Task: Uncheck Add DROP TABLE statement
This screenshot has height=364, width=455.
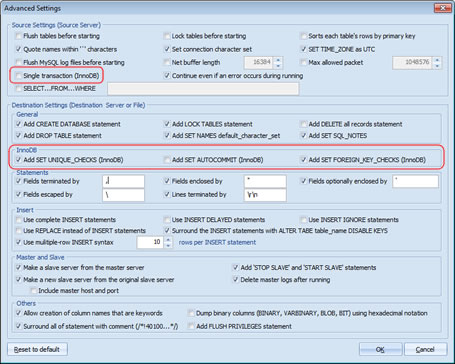Action: pyautogui.click(x=18, y=136)
